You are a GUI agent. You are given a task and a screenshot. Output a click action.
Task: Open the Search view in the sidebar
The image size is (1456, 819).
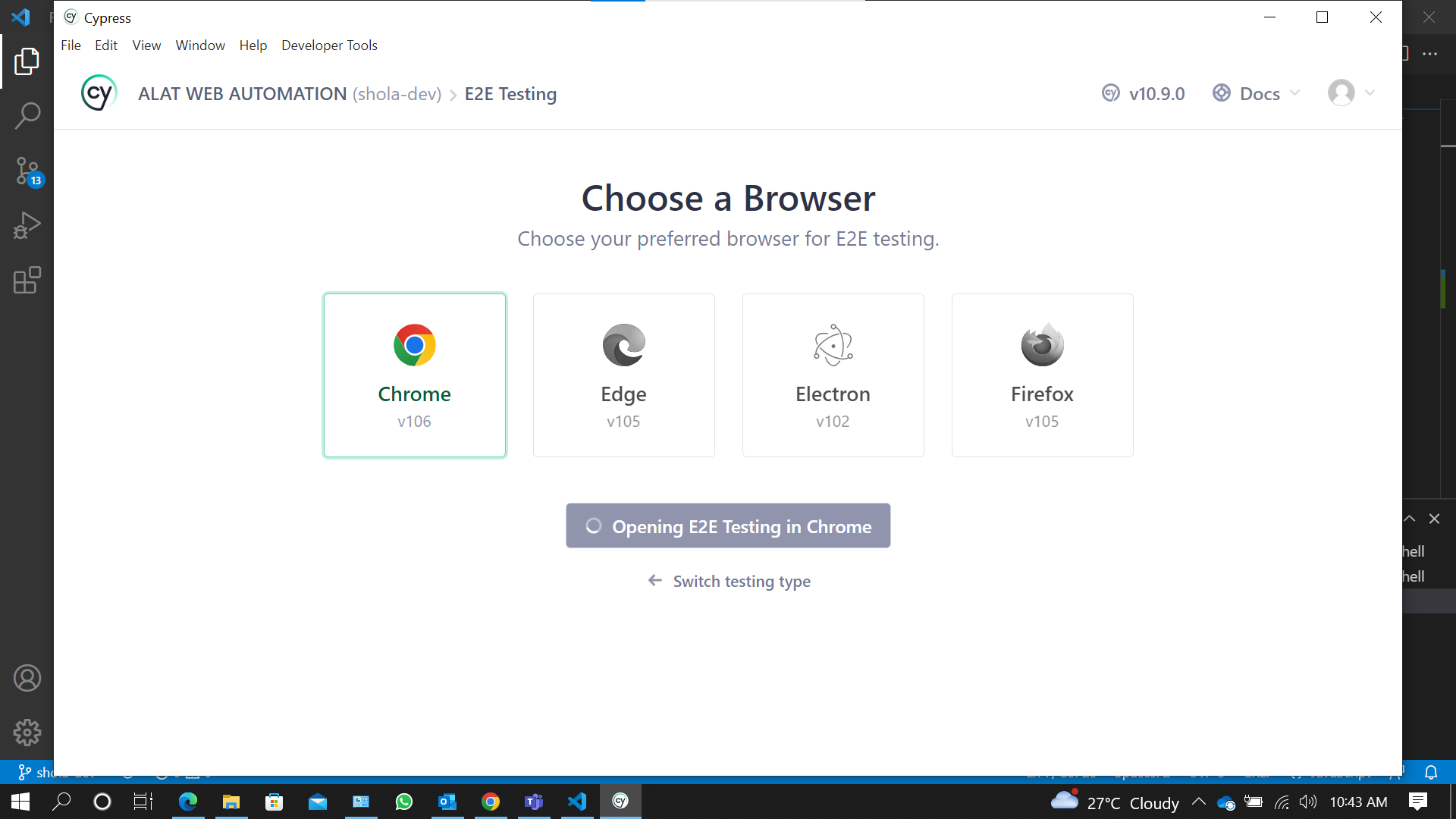point(27,115)
